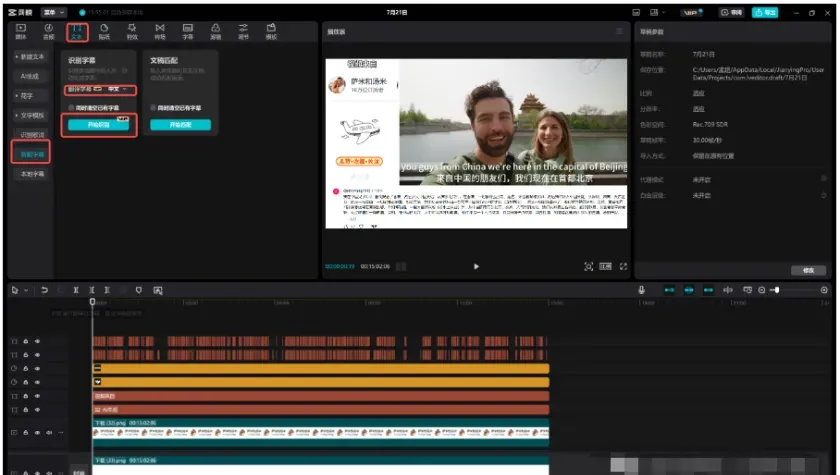
Task: Click the 导出 export button
Action: tap(764, 12)
